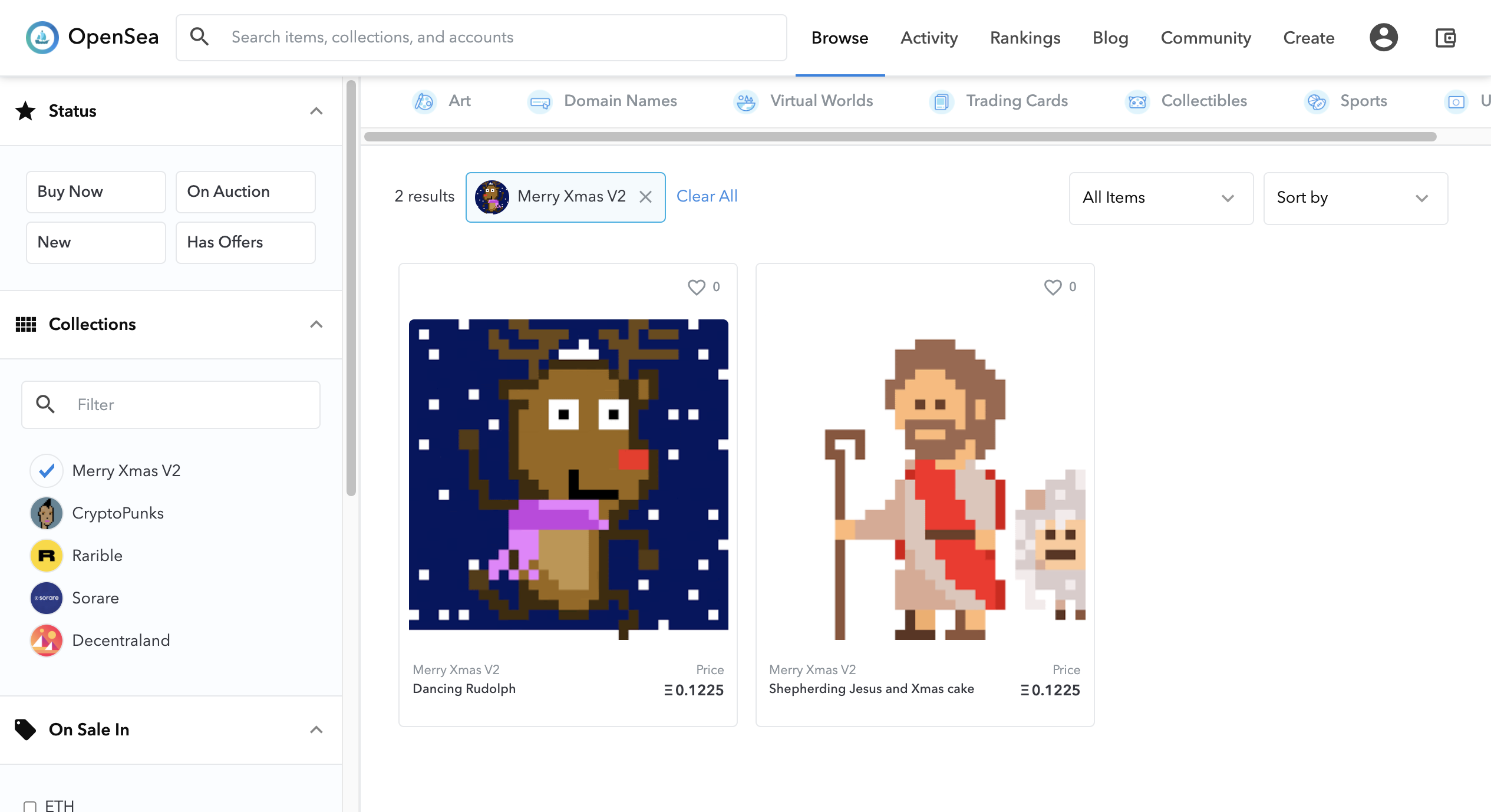Toggle the On Auction status filter

tap(246, 192)
